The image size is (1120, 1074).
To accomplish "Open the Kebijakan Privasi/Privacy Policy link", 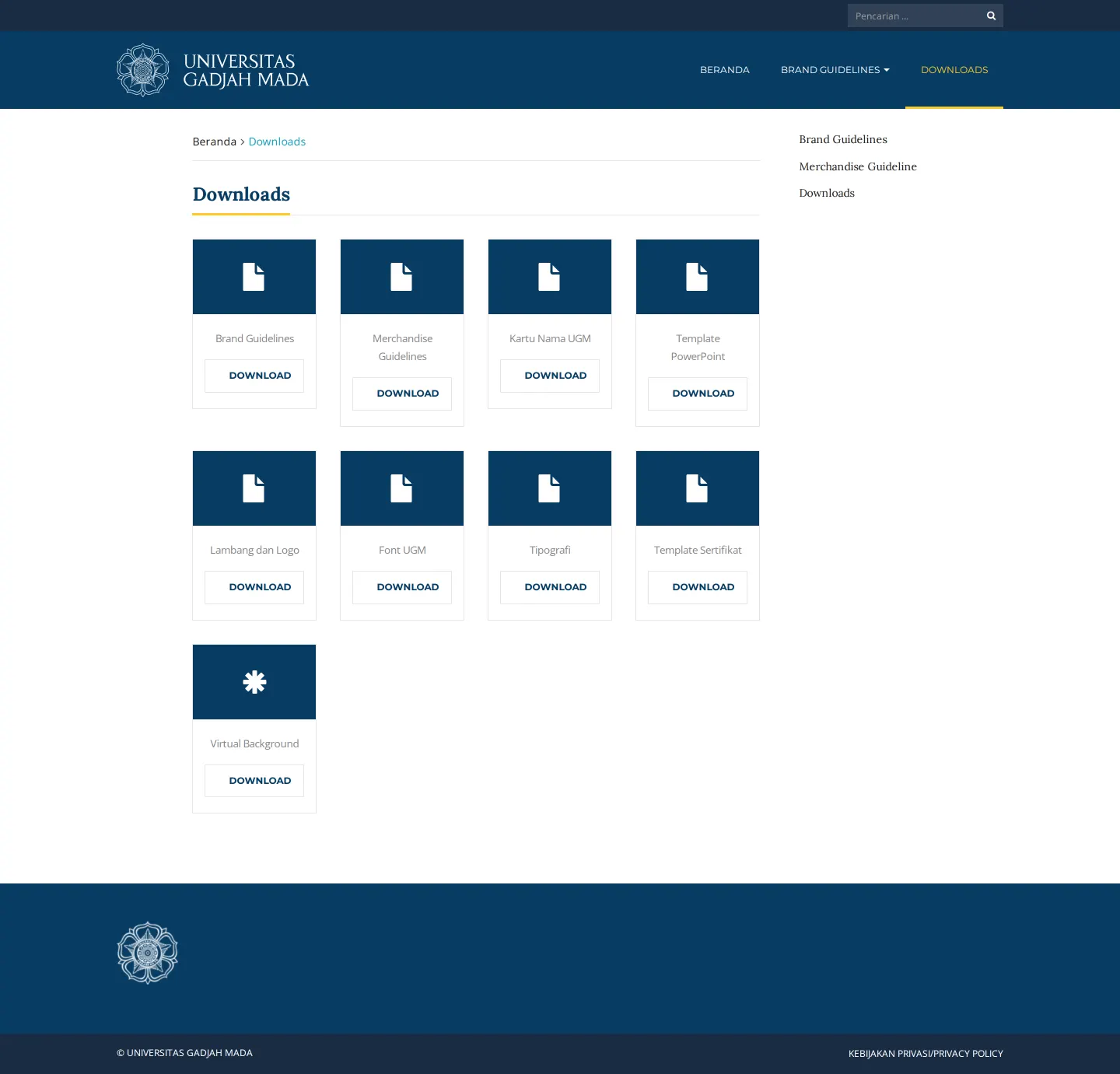I will point(926,1054).
